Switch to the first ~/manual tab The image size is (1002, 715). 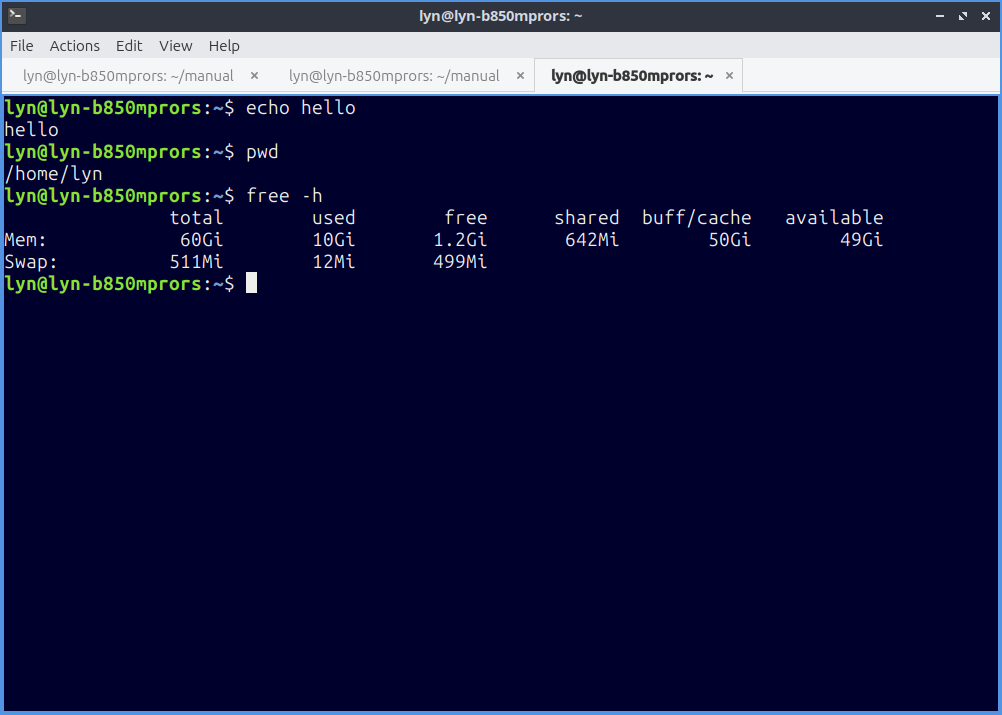[128, 75]
